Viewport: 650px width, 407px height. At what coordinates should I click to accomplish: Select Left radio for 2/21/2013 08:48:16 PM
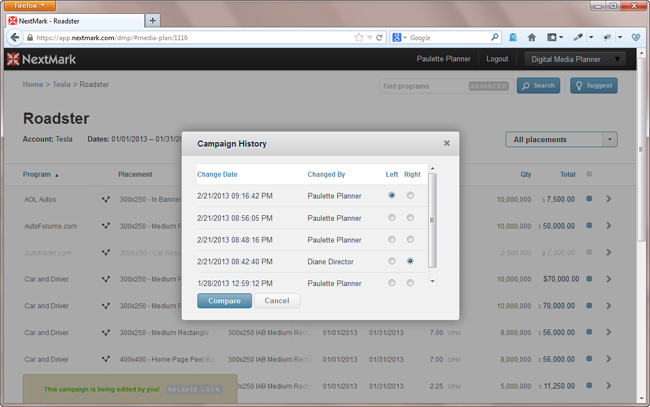(x=391, y=239)
